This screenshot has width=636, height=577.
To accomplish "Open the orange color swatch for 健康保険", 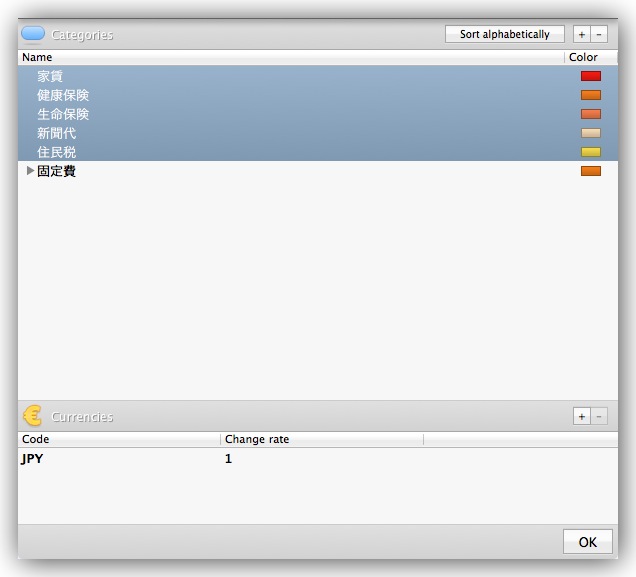I will 590,95.
